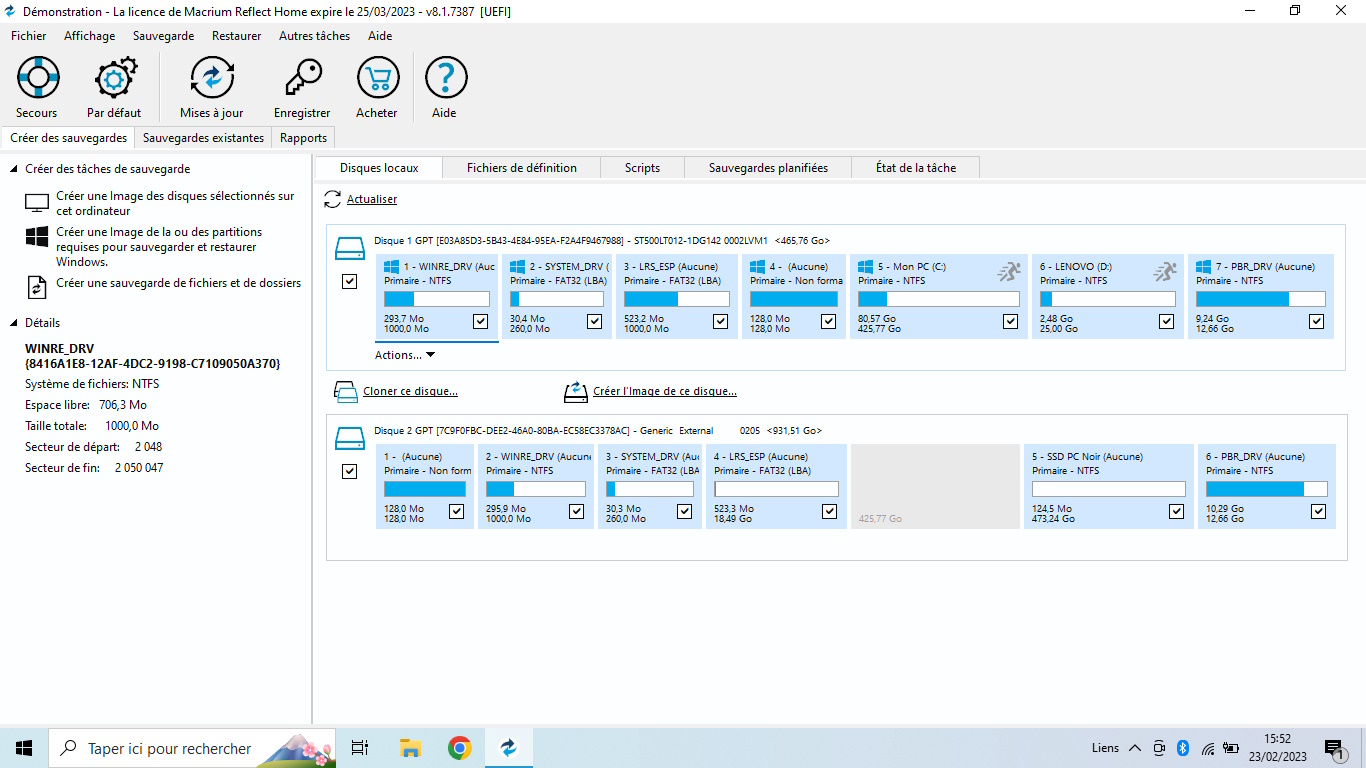Open Google Chrome from the taskbar
The width and height of the screenshot is (1366, 768).
coord(460,748)
